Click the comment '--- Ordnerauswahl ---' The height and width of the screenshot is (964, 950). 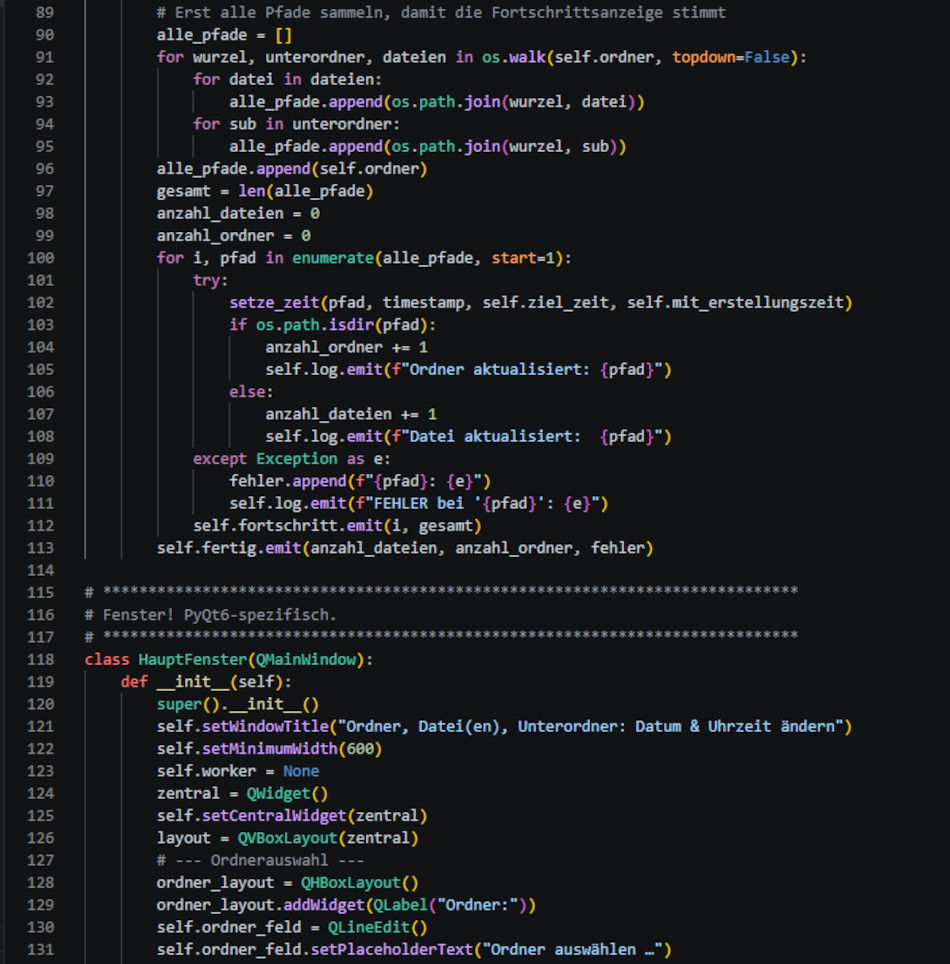(x=269, y=860)
